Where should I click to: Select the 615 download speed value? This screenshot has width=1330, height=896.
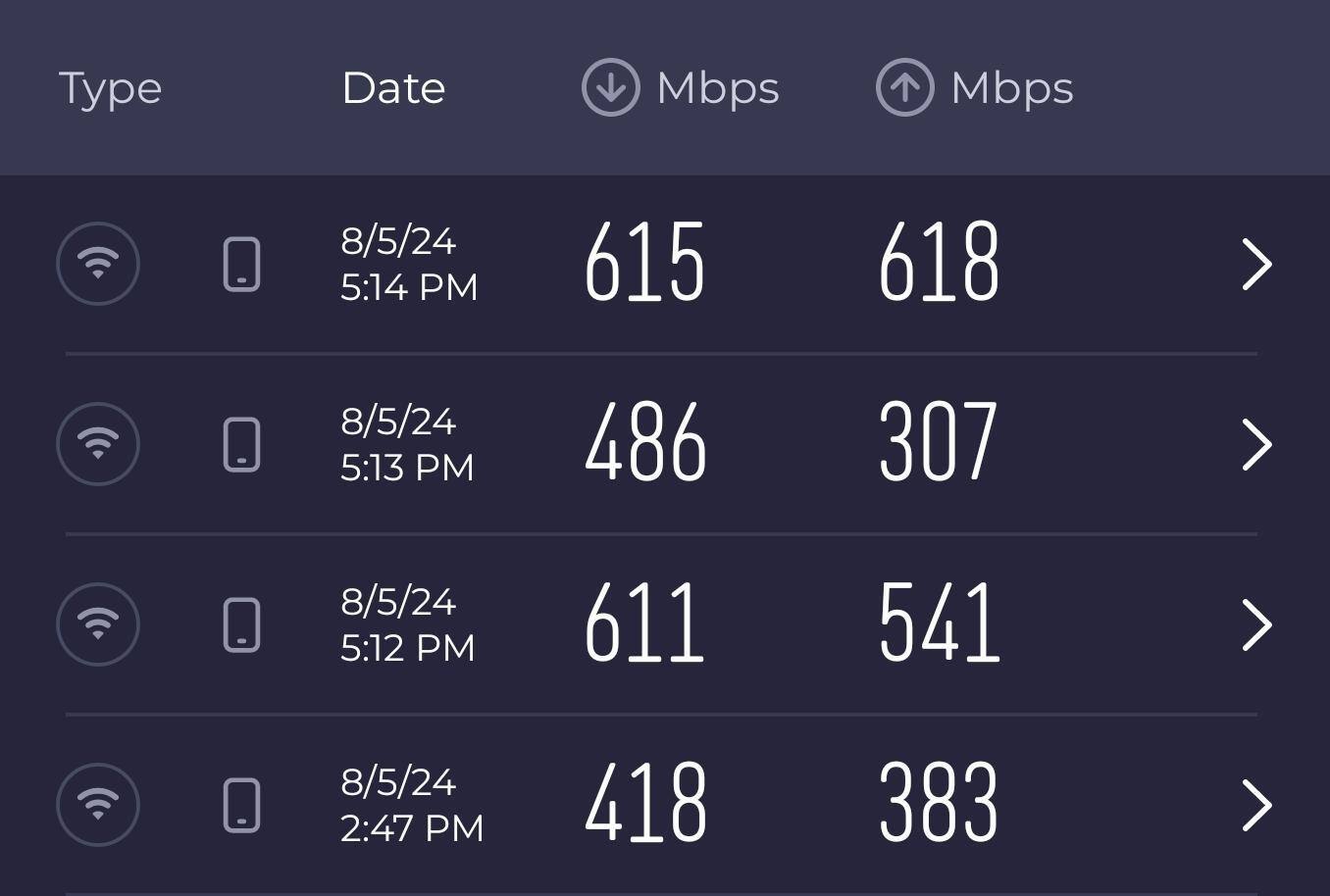pyautogui.click(x=644, y=263)
